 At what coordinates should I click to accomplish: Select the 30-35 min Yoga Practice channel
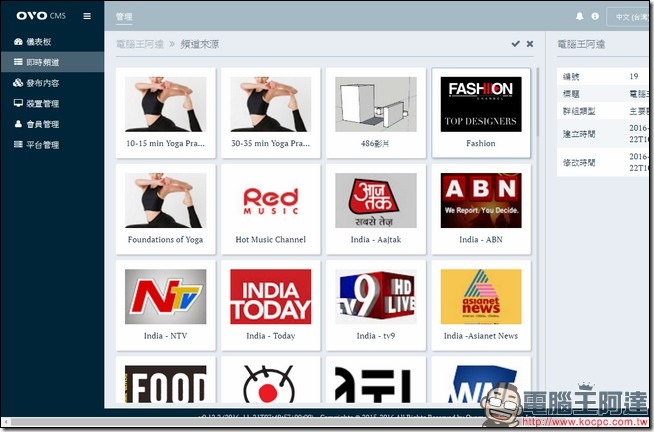tap(271, 113)
